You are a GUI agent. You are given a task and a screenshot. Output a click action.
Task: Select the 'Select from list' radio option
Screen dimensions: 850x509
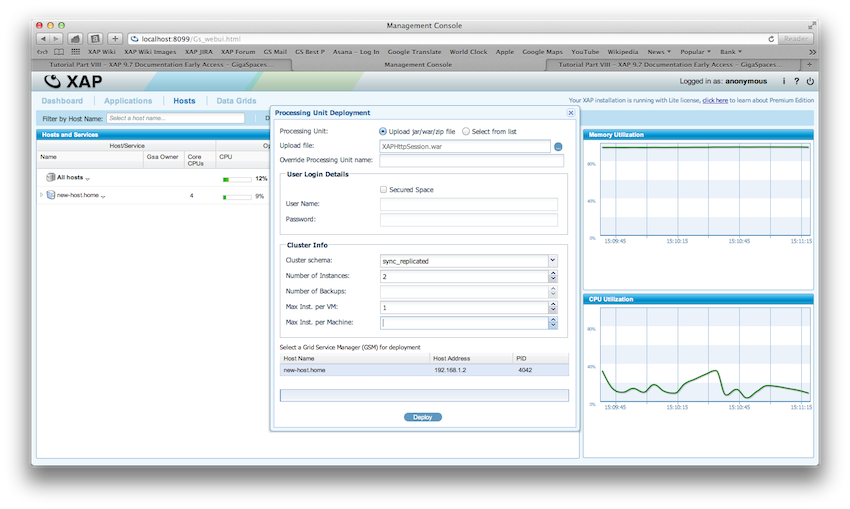click(466, 132)
